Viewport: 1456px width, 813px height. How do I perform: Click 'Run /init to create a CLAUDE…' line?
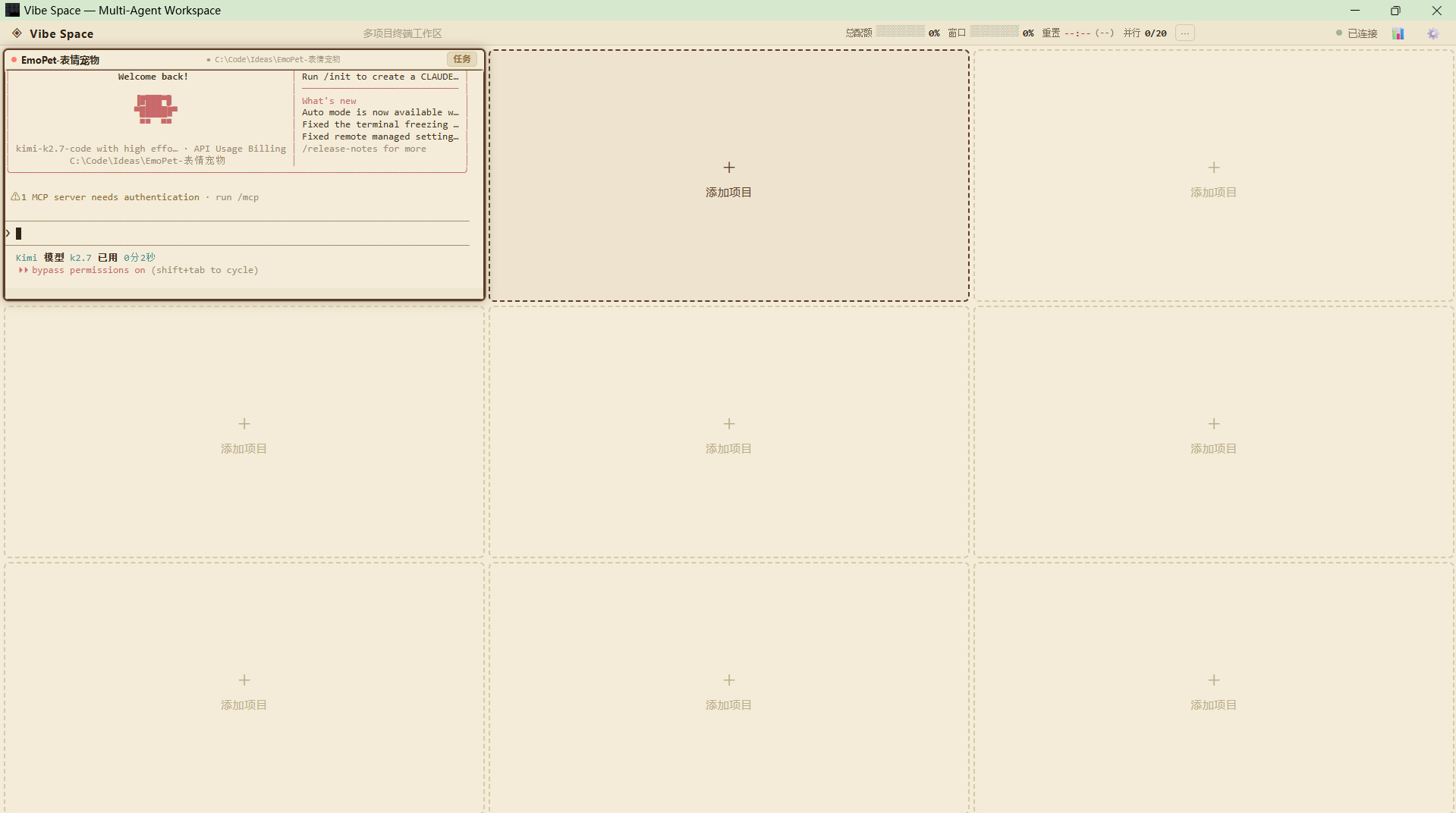[x=380, y=77]
